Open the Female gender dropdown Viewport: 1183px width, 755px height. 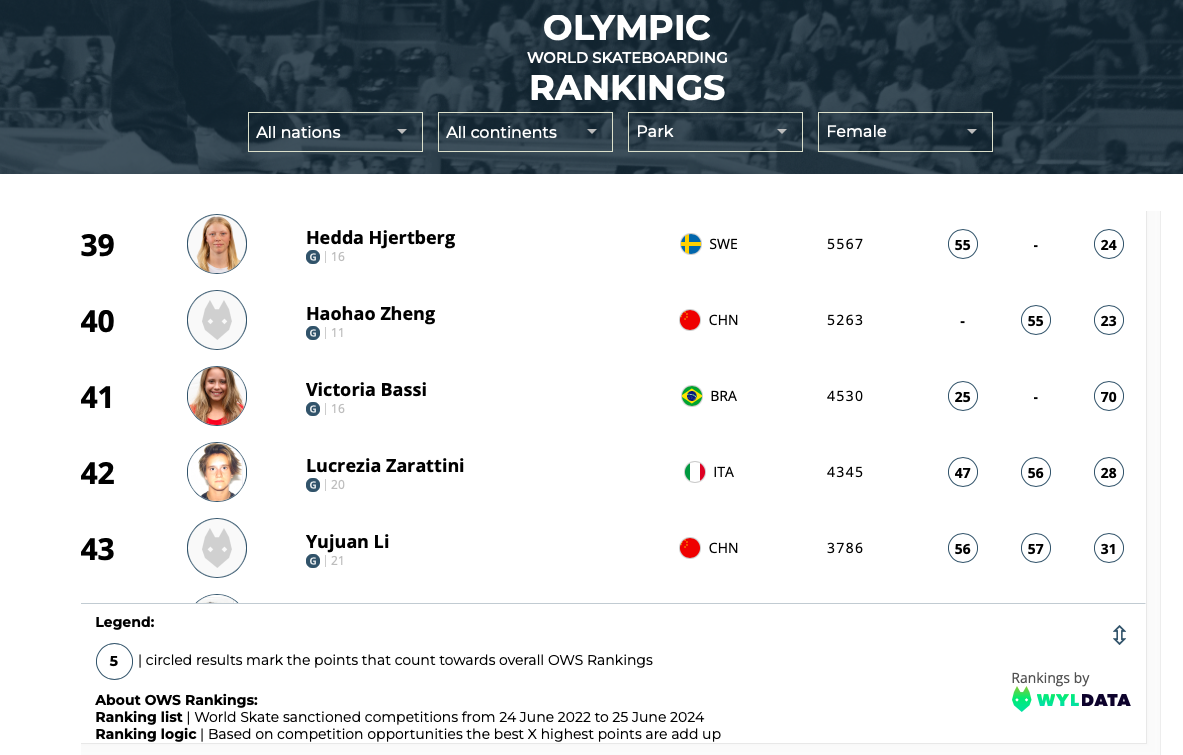905,132
